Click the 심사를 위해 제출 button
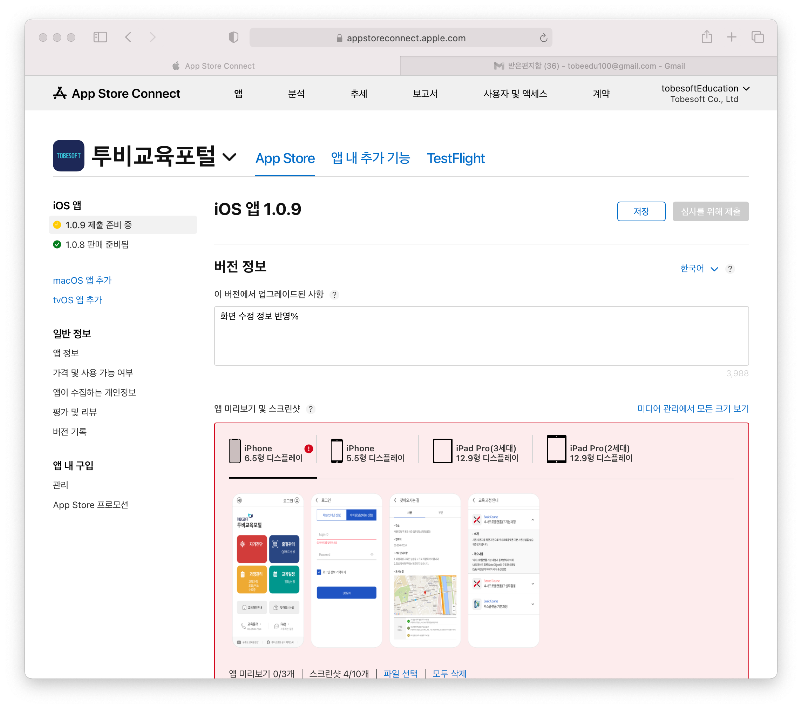Screen dimensions: 802x709 click(710, 211)
